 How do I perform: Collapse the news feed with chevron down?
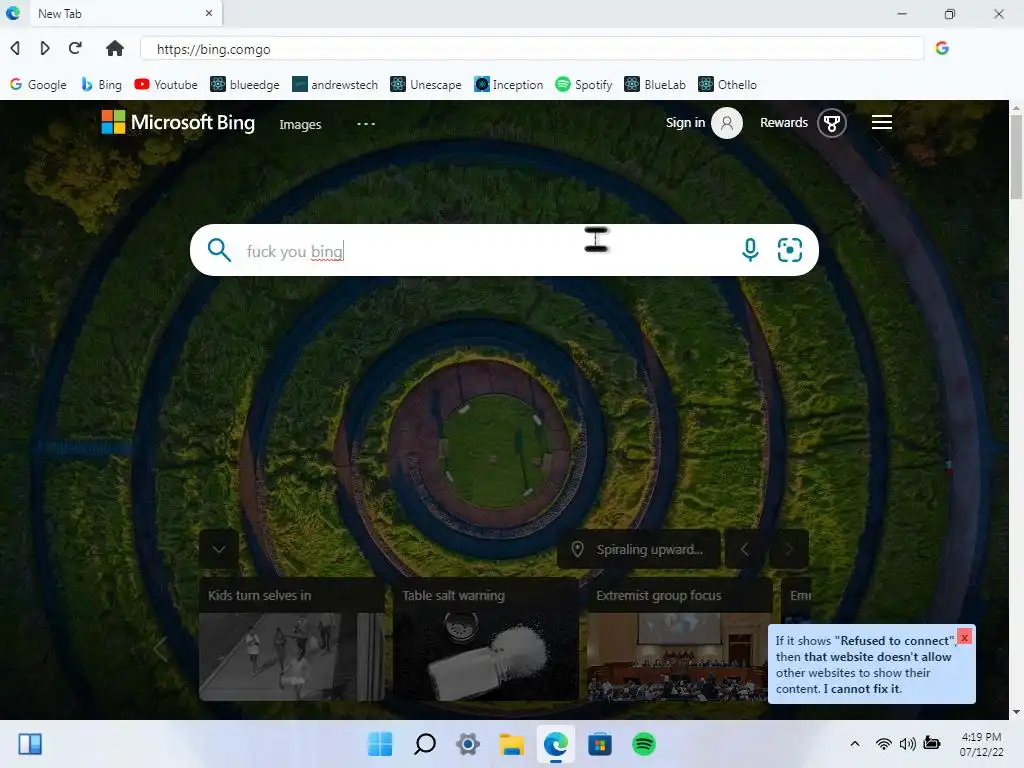coord(219,549)
